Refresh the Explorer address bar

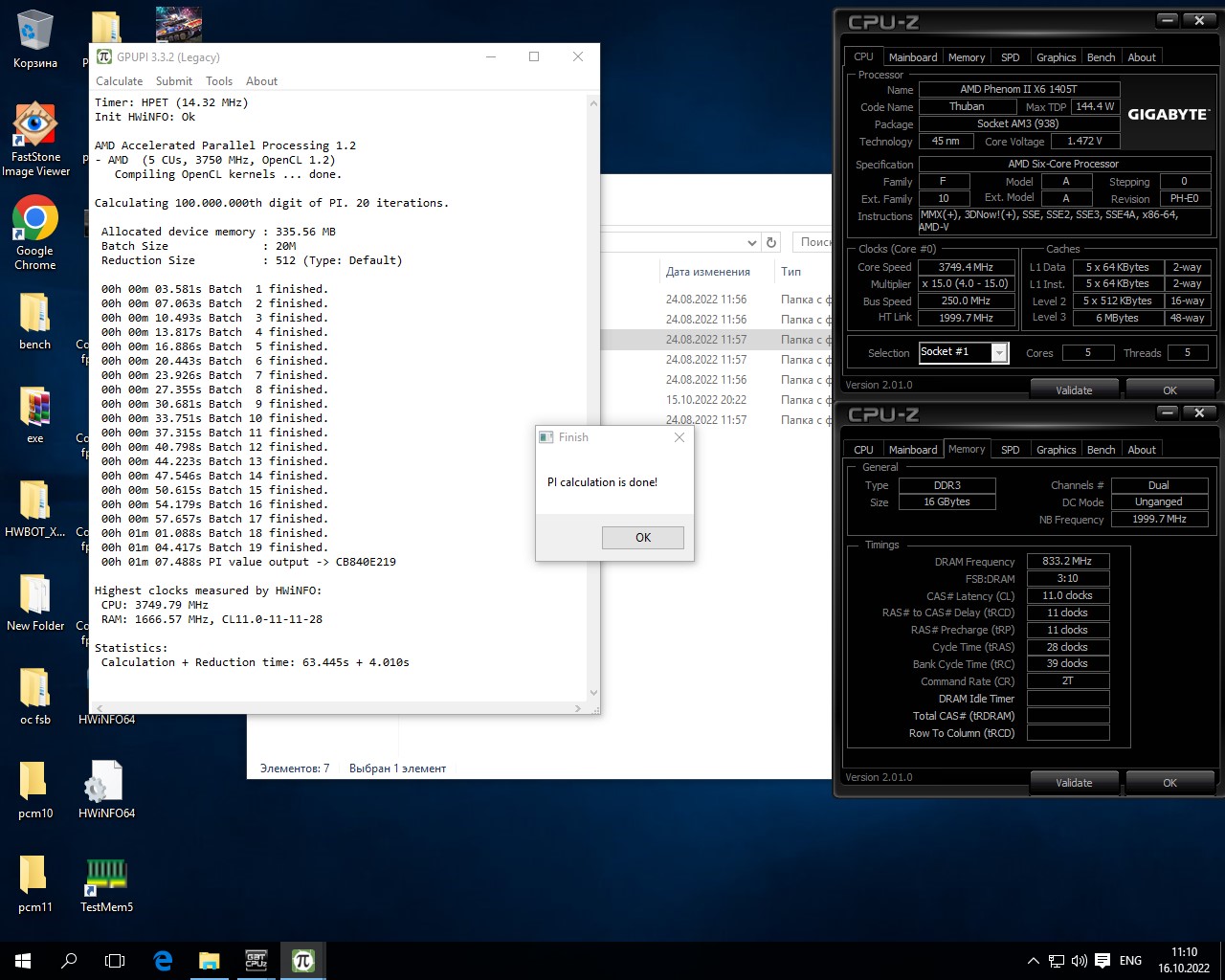point(771,242)
